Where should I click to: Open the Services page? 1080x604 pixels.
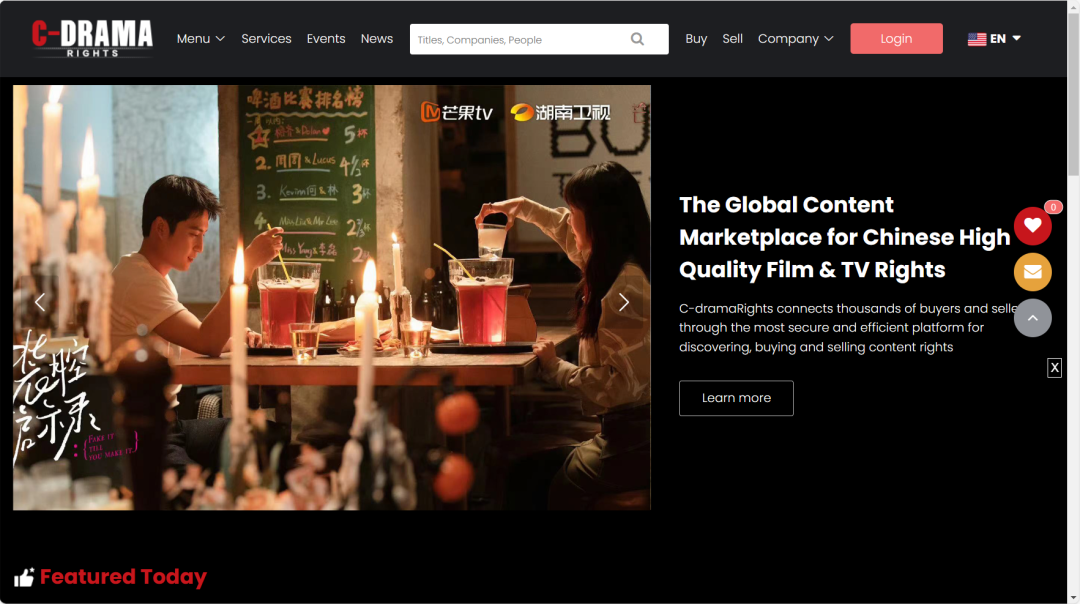266,39
